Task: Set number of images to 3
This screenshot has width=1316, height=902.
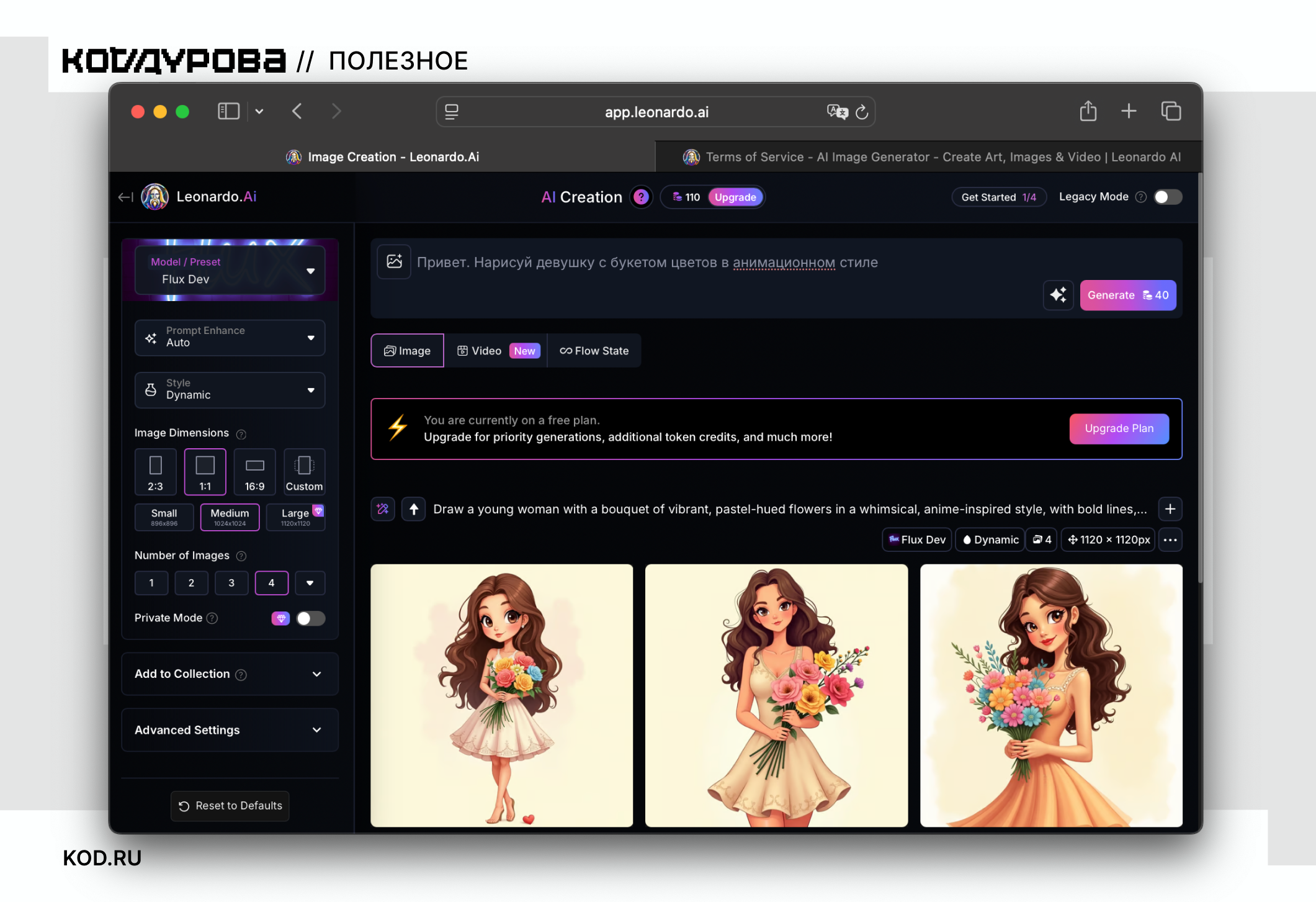Action: coord(231,583)
